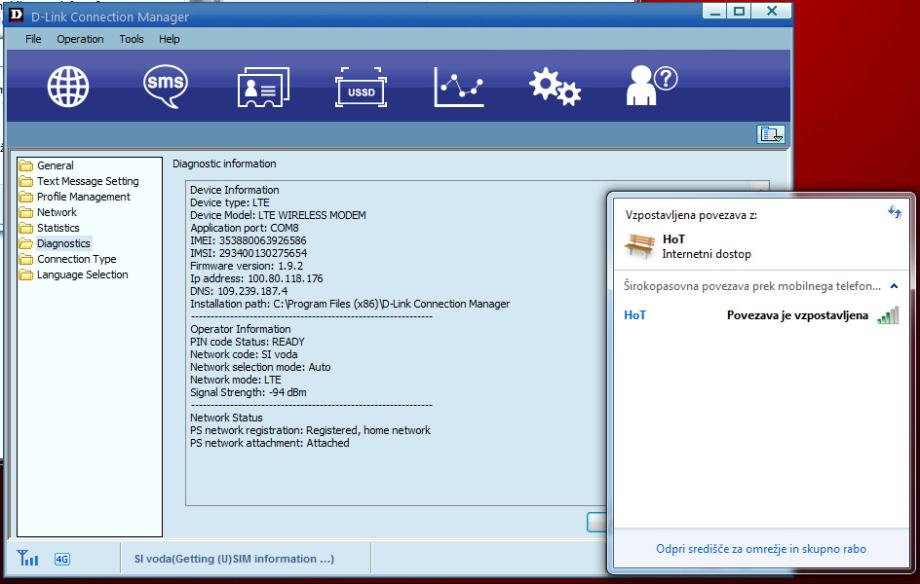Select the HoT connection entry
The image size is (920, 584).
(x=634, y=315)
